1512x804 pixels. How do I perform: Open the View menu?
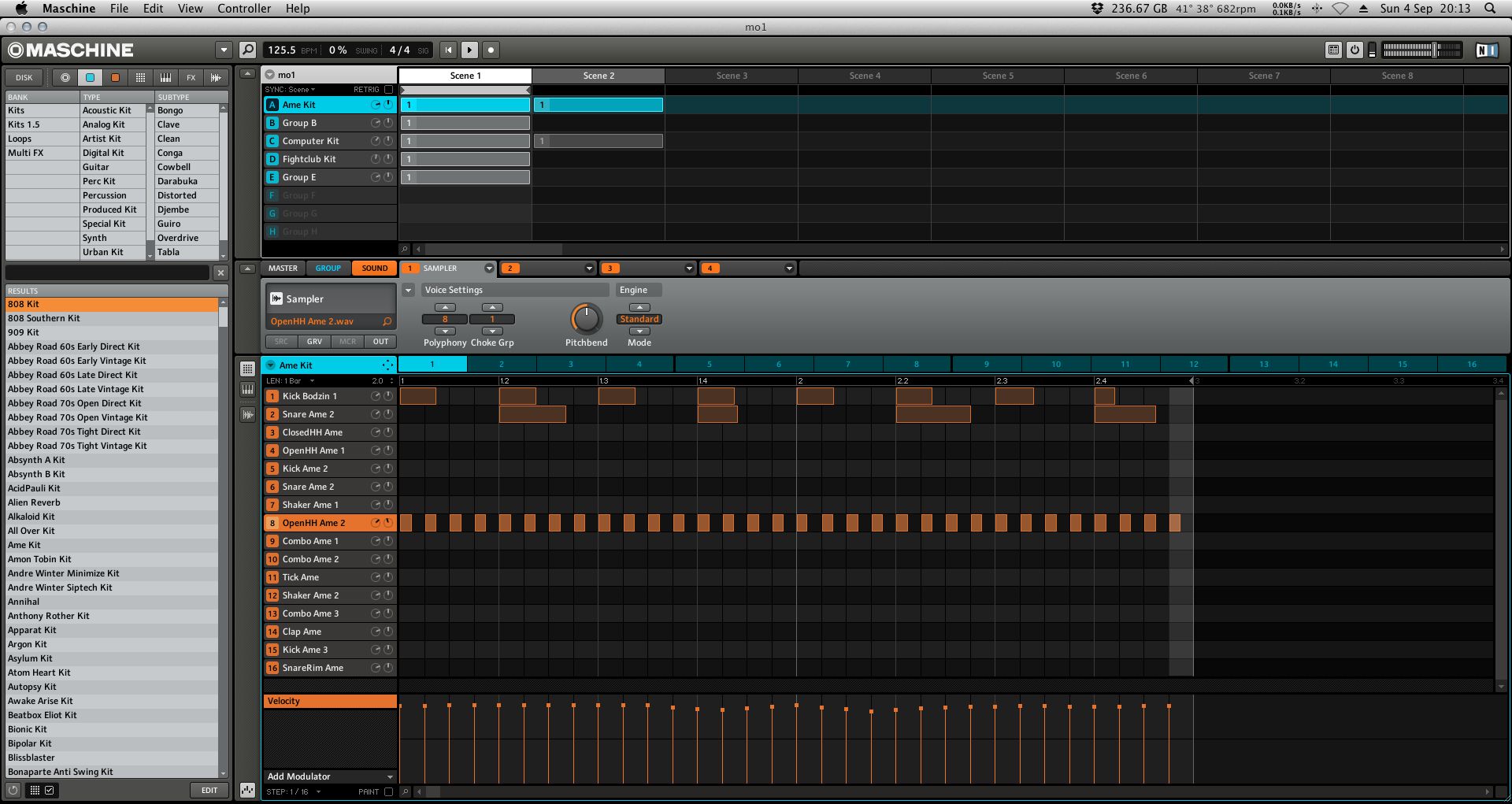pos(190,8)
